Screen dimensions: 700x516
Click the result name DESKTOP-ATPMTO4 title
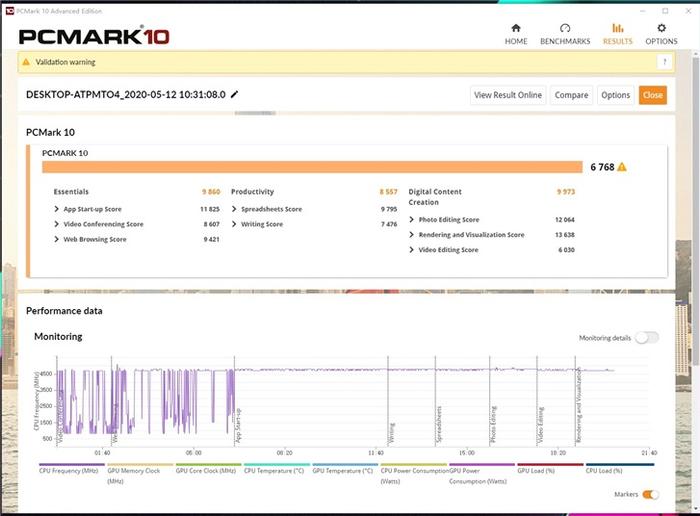[x=125, y=95]
